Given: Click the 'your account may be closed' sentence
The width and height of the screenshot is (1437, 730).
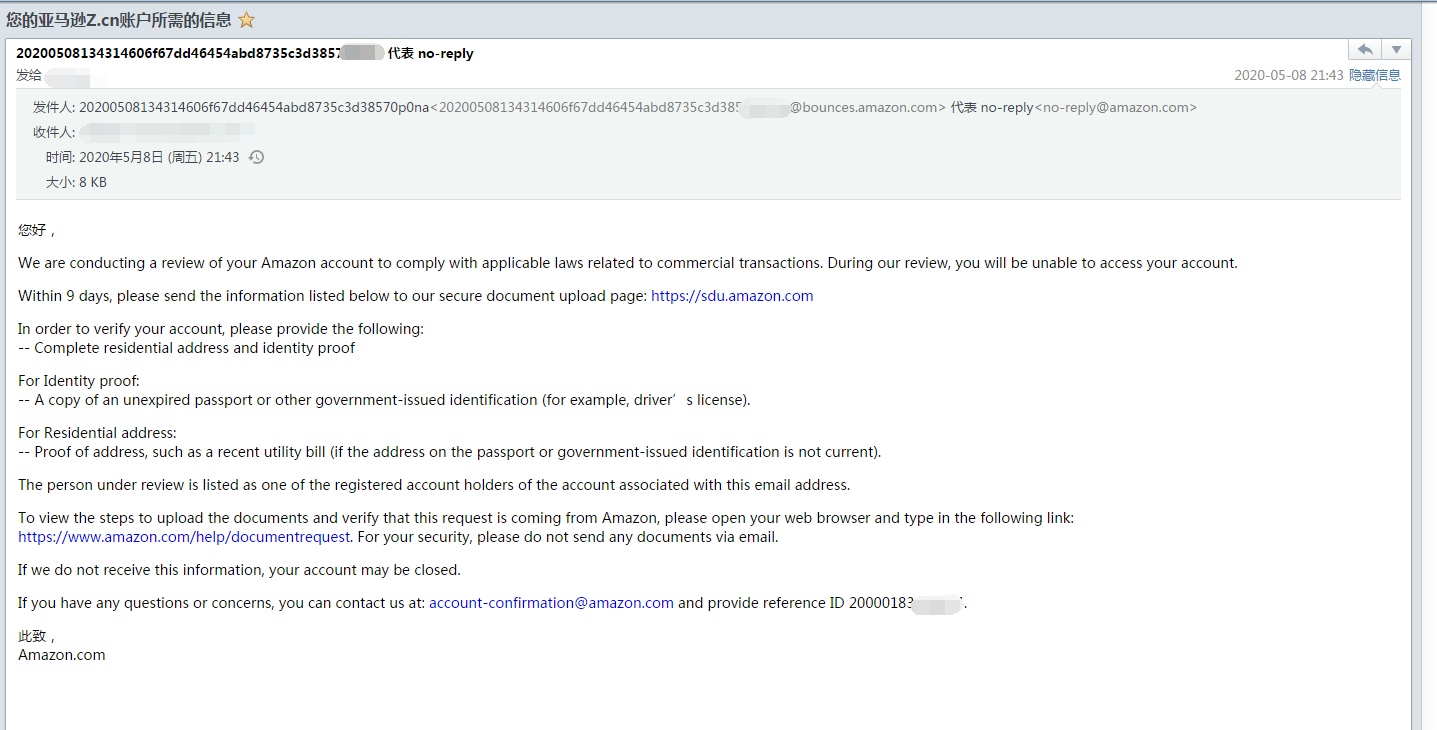Looking at the screenshot, I should [x=239, y=570].
